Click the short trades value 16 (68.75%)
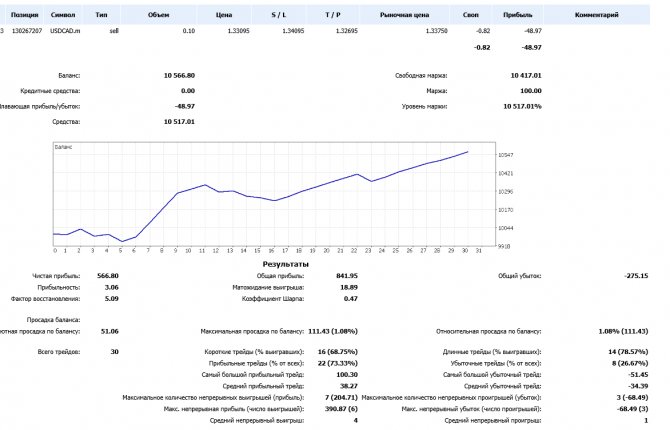The image size is (670, 430). [338, 352]
